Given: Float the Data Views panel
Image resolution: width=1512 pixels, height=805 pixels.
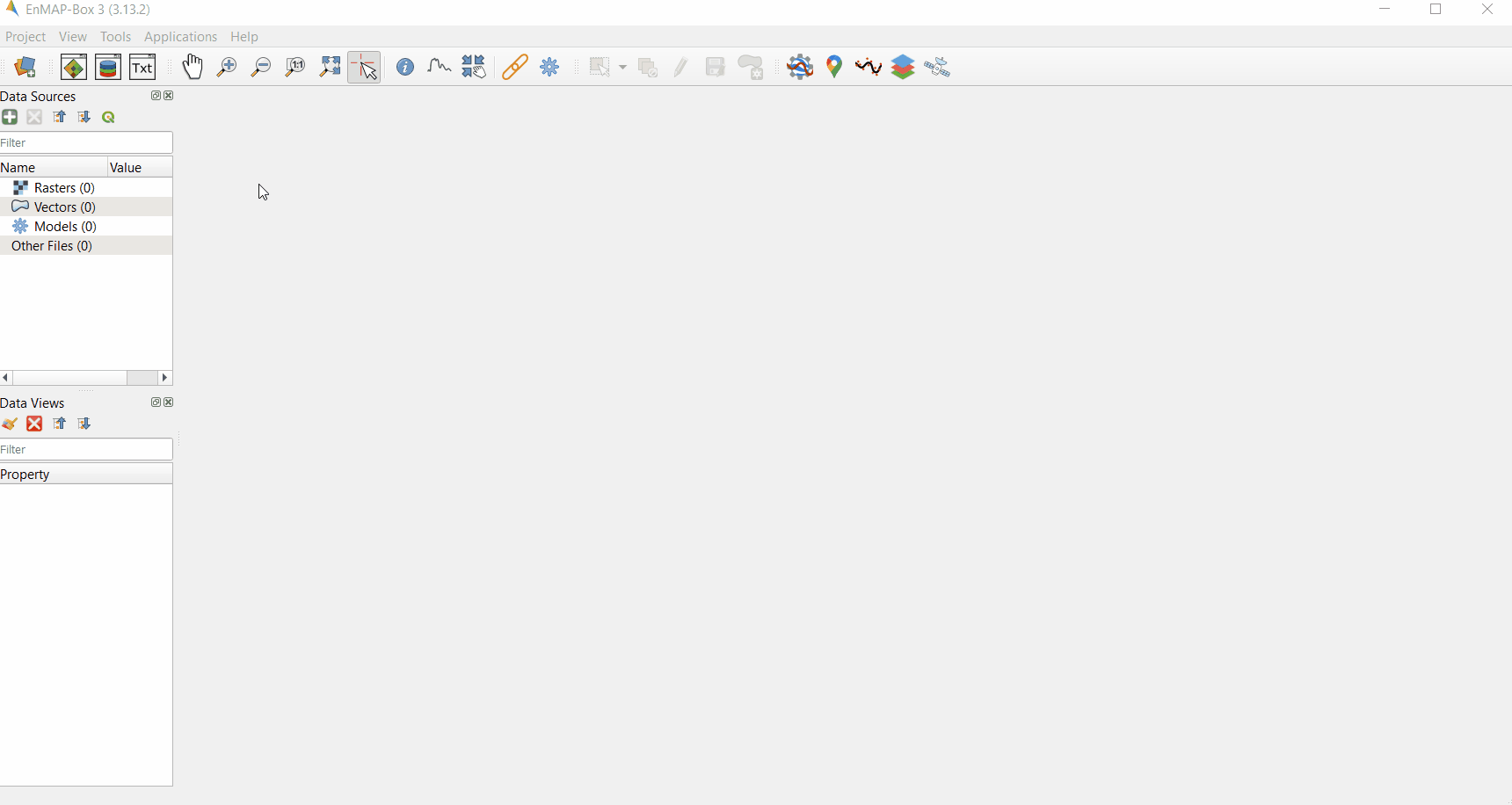Looking at the screenshot, I should [156, 402].
